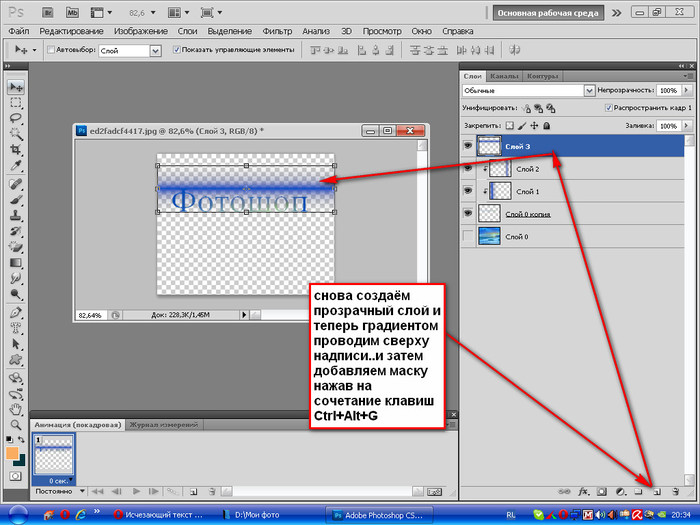Switch to the Каналы tab
This screenshot has height=525, width=700.
pos(505,76)
